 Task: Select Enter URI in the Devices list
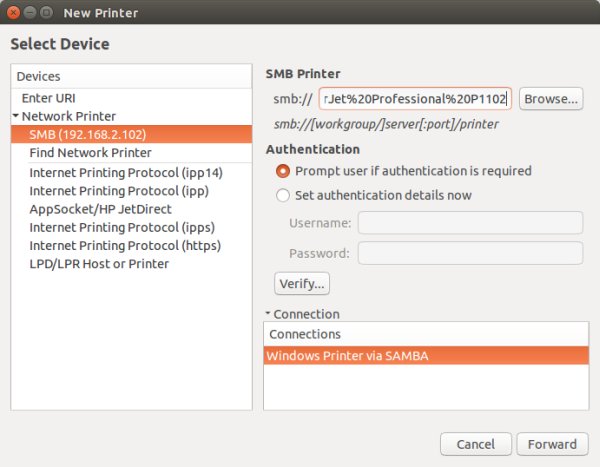pyautogui.click(x=50, y=98)
